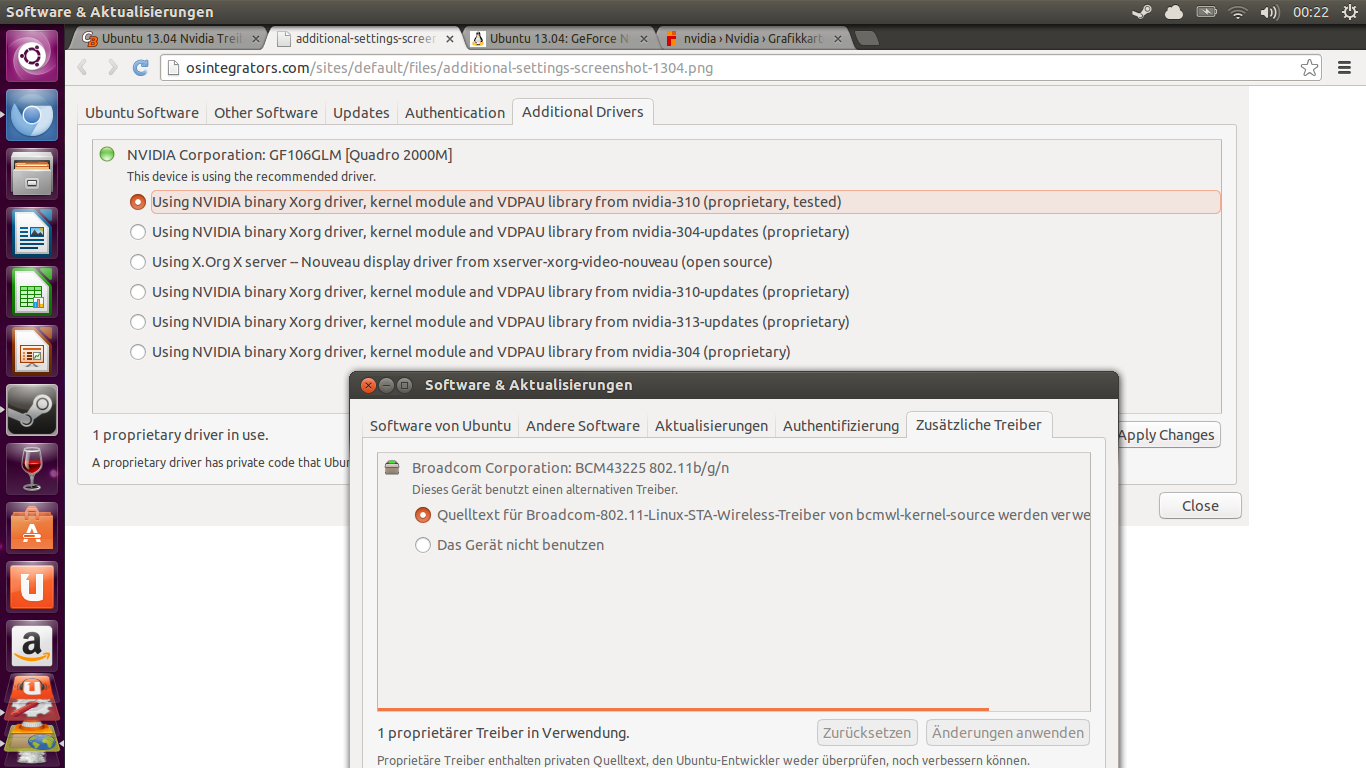Open Ubuntu Software Center launcher icon
Viewport: 1366px width, 768px height.
click(32, 529)
